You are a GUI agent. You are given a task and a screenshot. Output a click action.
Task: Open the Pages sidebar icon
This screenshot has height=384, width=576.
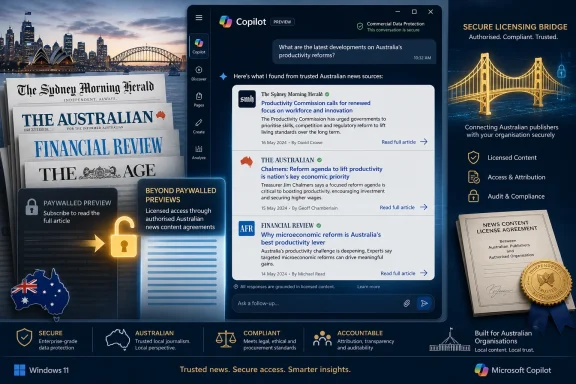[x=199, y=100]
